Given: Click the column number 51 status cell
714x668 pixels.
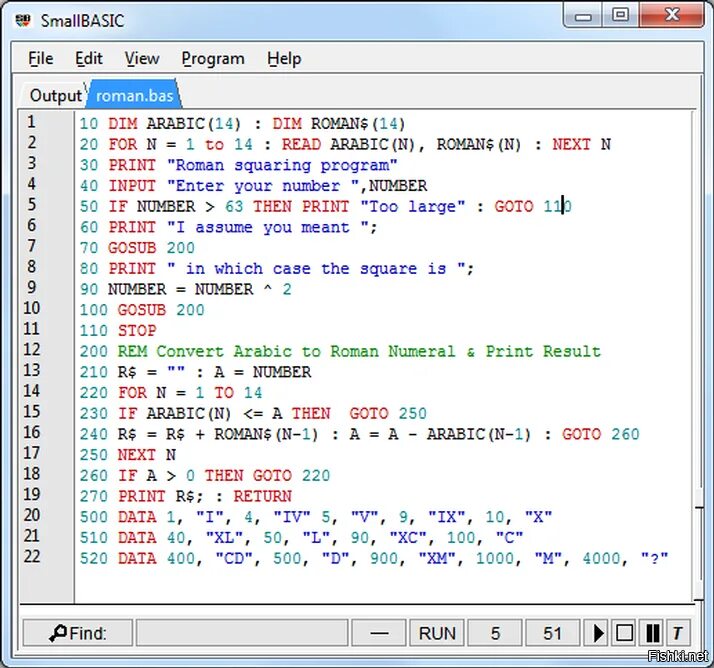Looking at the screenshot, I should pyautogui.click(x=552, y=632).
